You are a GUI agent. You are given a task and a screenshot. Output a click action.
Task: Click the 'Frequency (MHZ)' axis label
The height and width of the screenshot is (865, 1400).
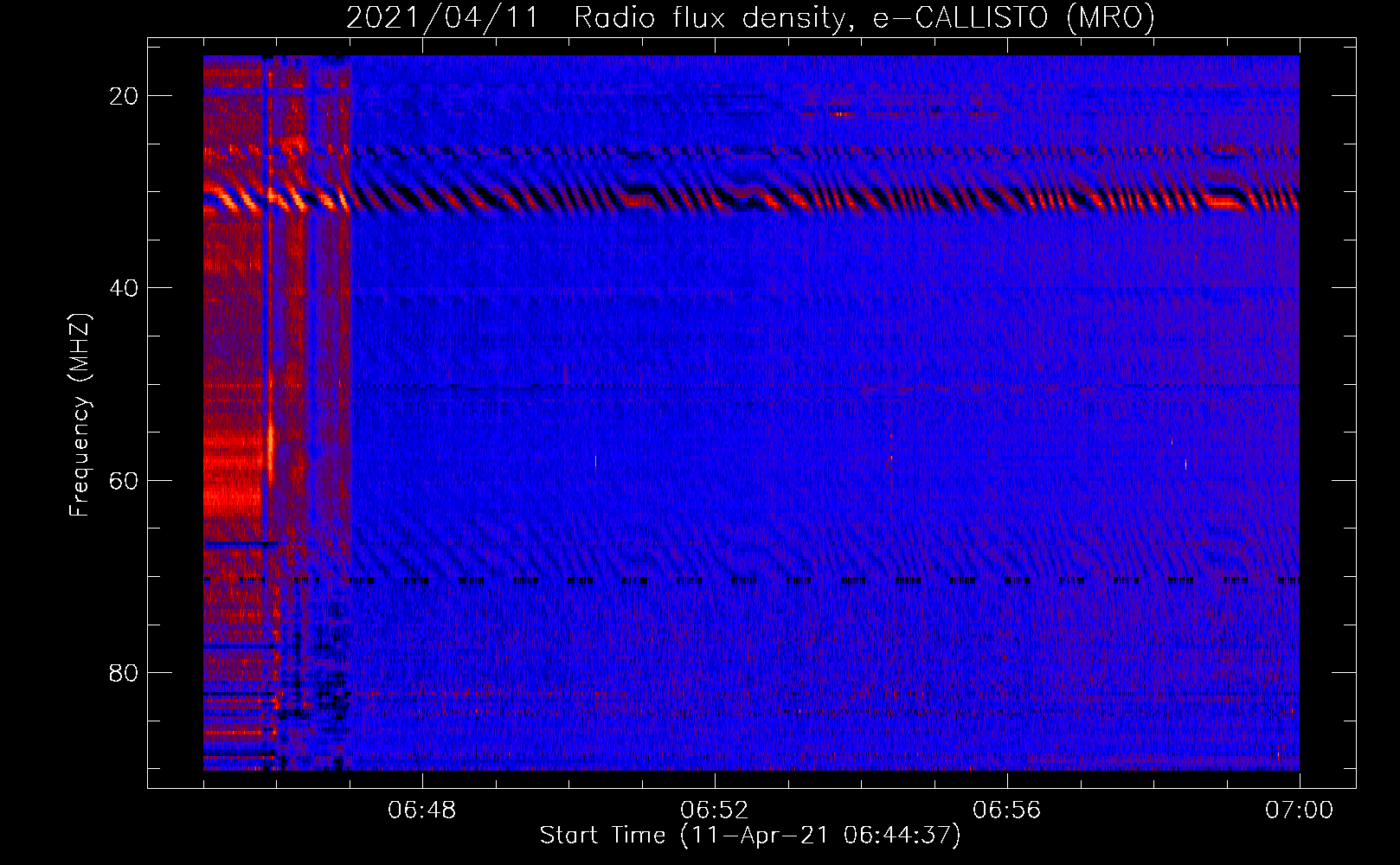point(80,415)
